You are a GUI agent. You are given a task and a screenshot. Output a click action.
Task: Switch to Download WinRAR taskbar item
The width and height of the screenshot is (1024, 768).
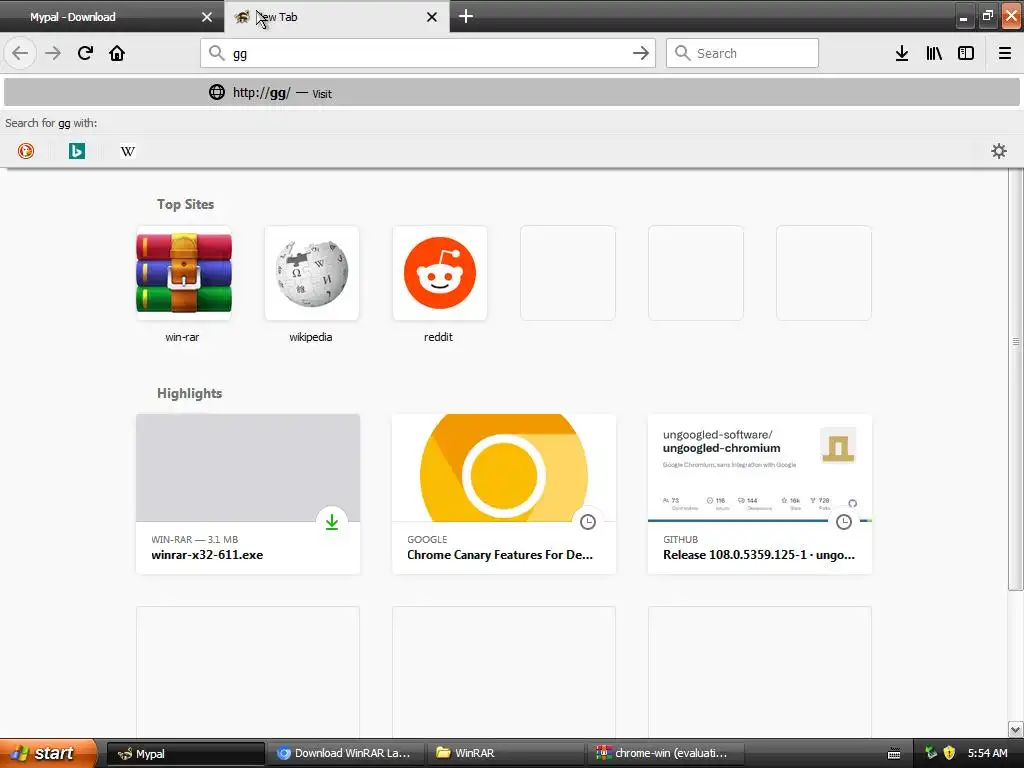tap(346, 754)
